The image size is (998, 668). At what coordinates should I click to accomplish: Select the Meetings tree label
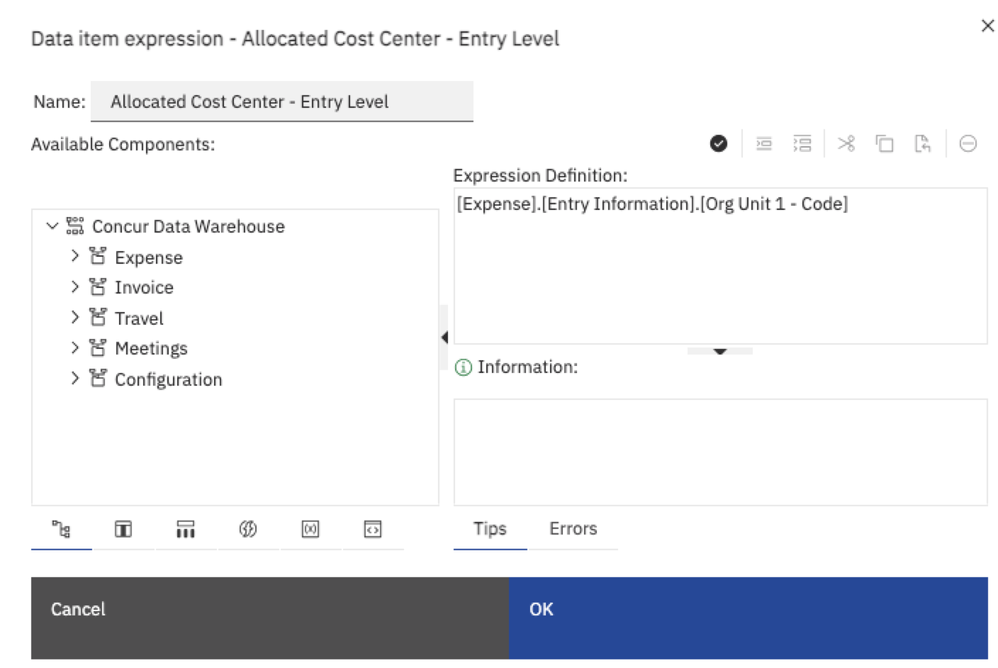[151, 349]
